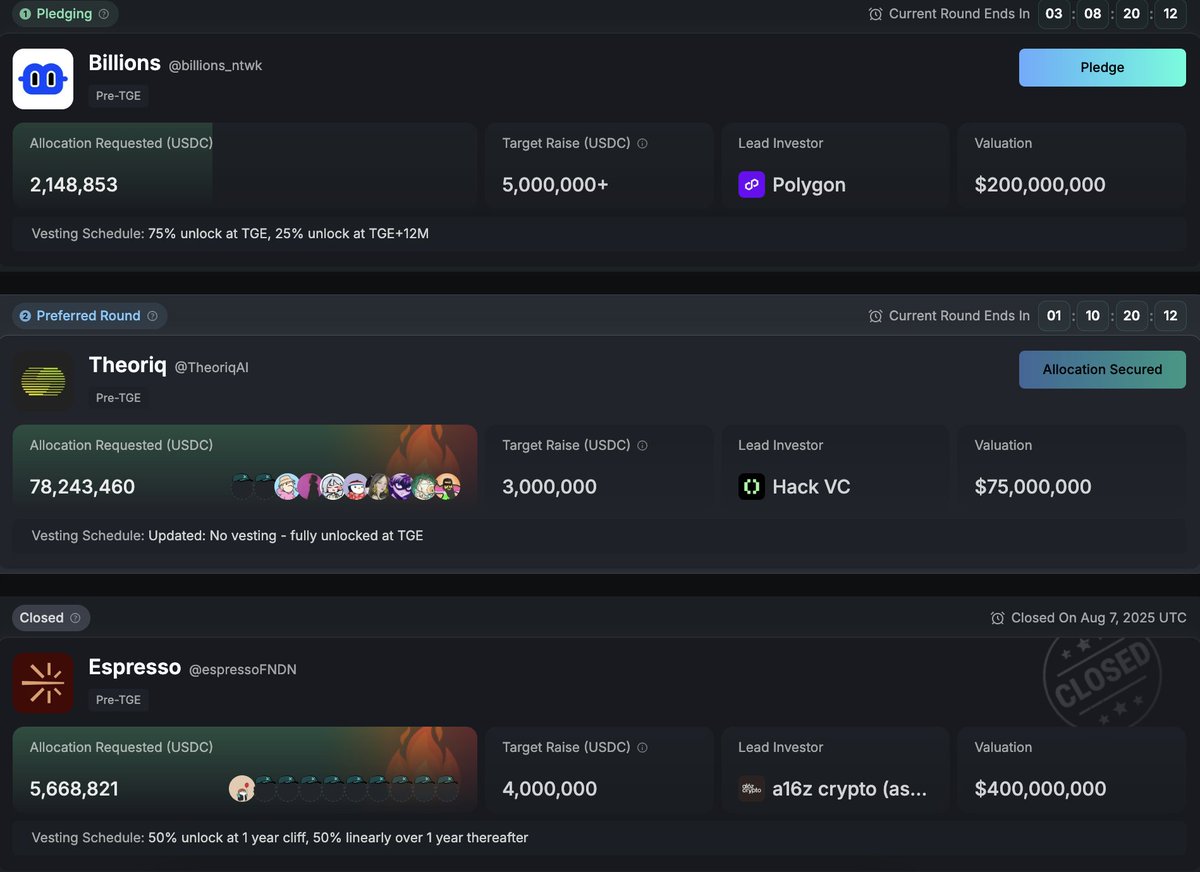Click the $200,000,000 valuation
The image size is (1200, 872).
point(1040,185)
